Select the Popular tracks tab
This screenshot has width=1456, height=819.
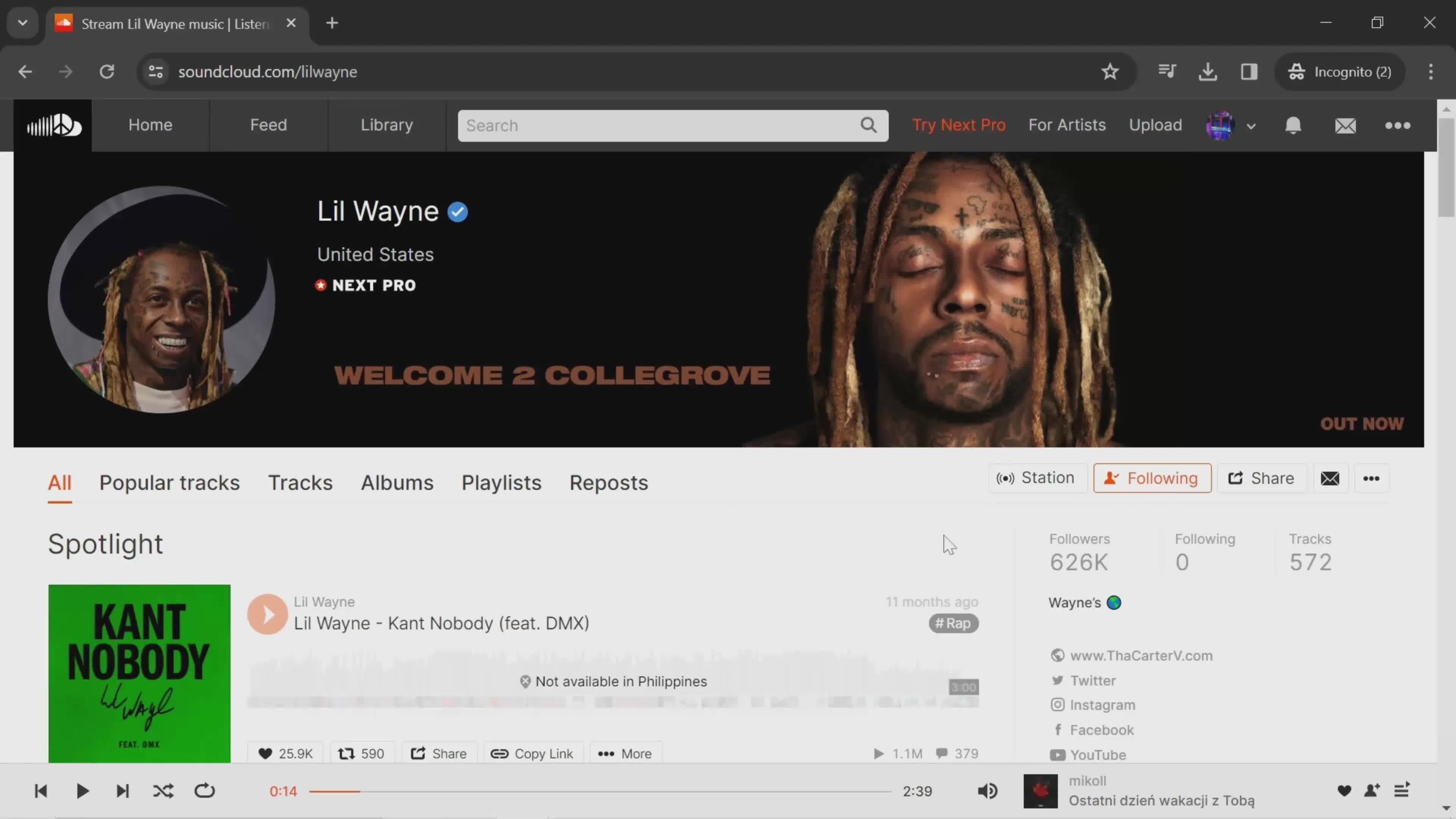pyautogui.click(x=170, y=482)
